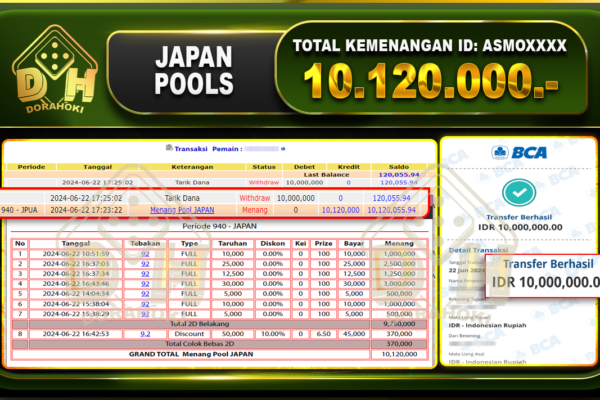Click the Total Colok Bebas 2D label
The image size is (600, 400).
pyautogui.click(x=199, y=344)
